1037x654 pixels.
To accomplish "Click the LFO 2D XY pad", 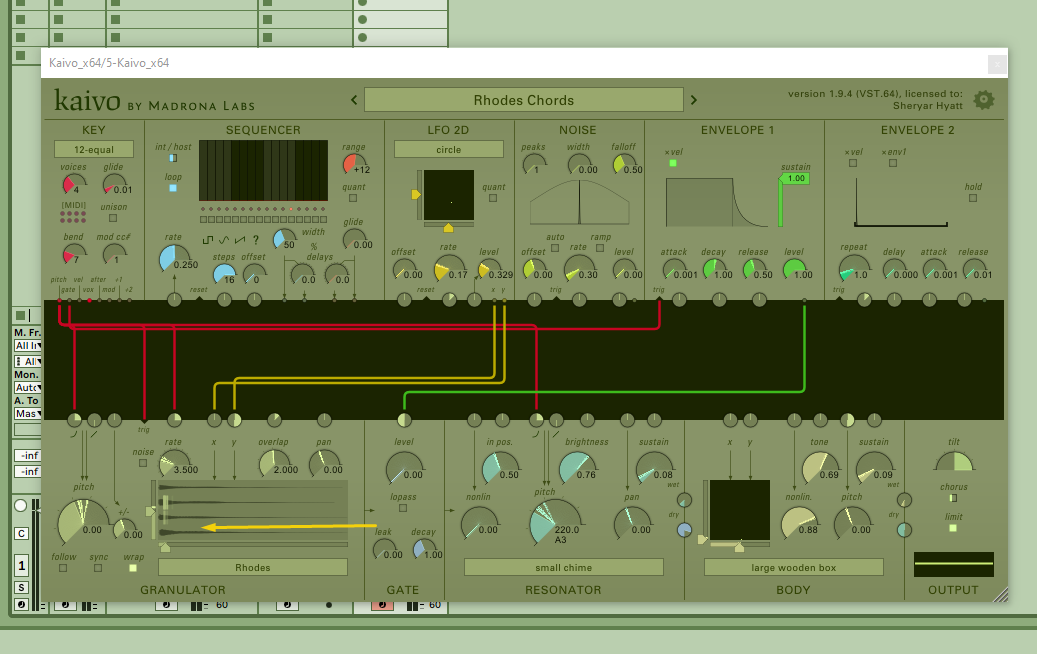I will [449, 195].
